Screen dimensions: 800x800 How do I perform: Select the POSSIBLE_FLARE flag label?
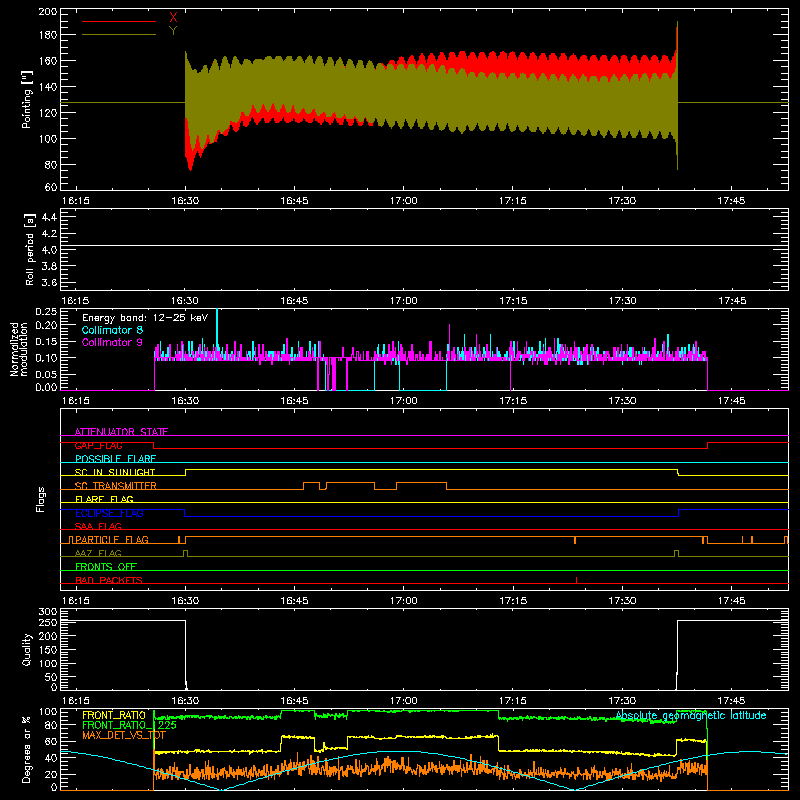(x=115, y=459)
